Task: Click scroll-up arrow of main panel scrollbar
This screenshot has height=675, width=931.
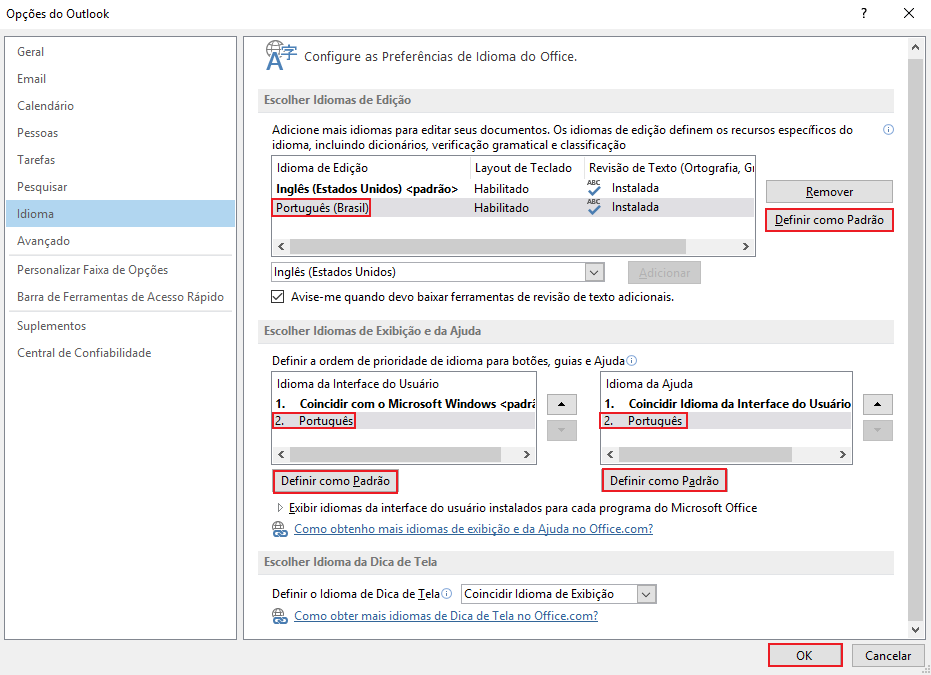Action: [916, 47]
